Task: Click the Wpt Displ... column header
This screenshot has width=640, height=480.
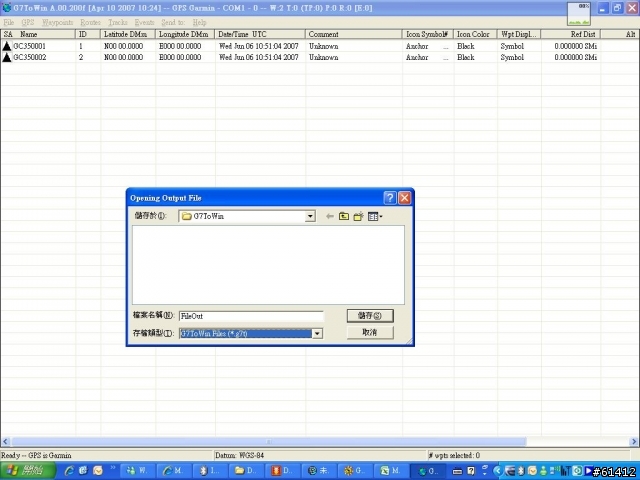Action: pyautogui.click(x=519, y=34)
